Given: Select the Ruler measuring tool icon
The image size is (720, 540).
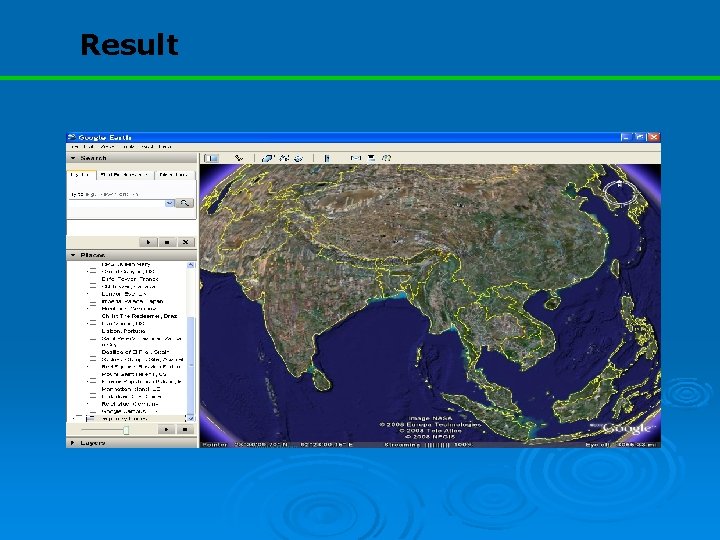Looking at the screenshot, I should coord(326,158).
